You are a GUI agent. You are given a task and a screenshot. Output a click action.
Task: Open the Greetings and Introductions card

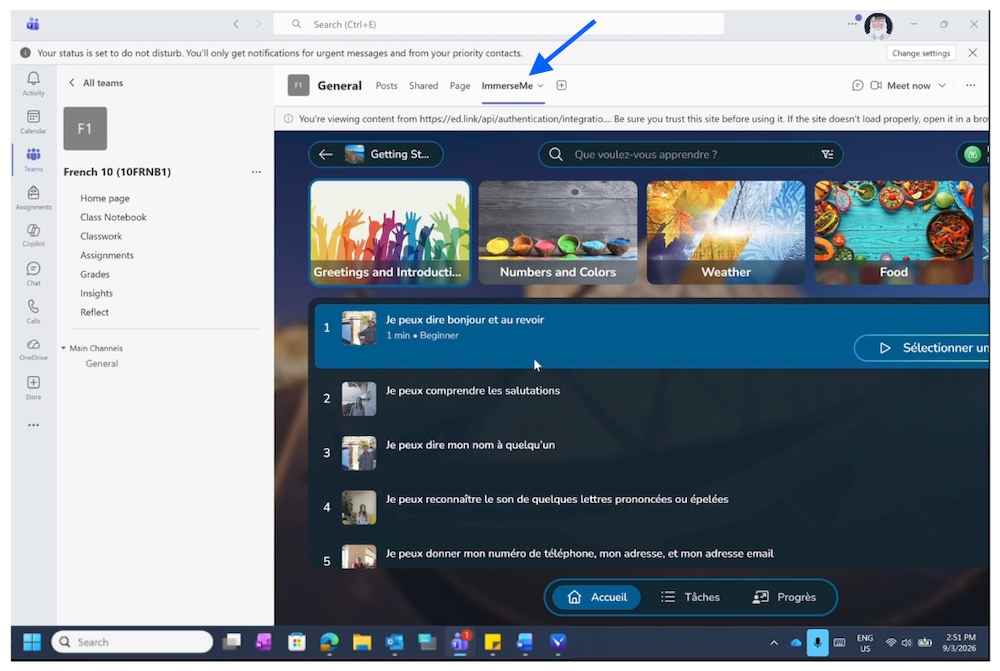[390, 232]
